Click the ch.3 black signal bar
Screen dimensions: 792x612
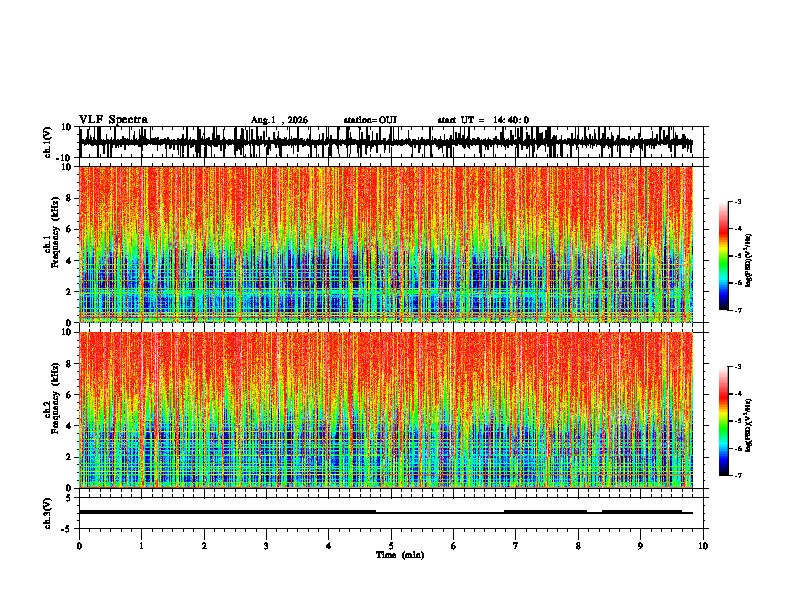[386, 512]
